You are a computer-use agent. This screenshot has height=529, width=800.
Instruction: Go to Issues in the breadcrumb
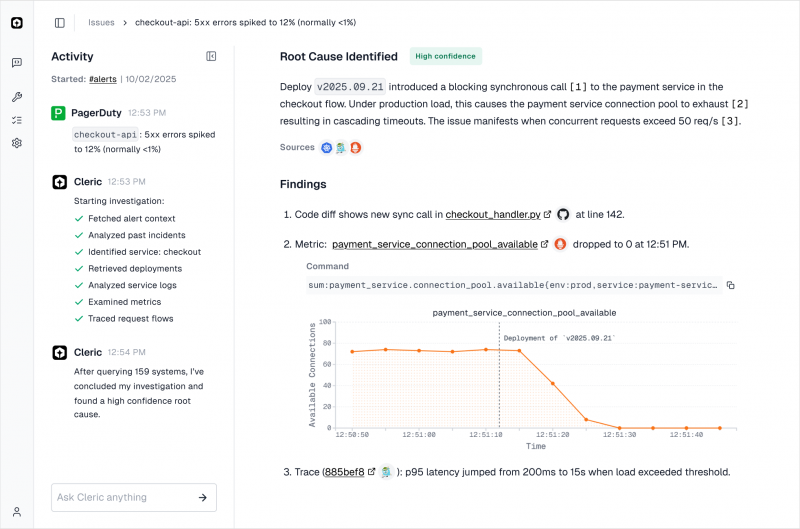(101, 22)
